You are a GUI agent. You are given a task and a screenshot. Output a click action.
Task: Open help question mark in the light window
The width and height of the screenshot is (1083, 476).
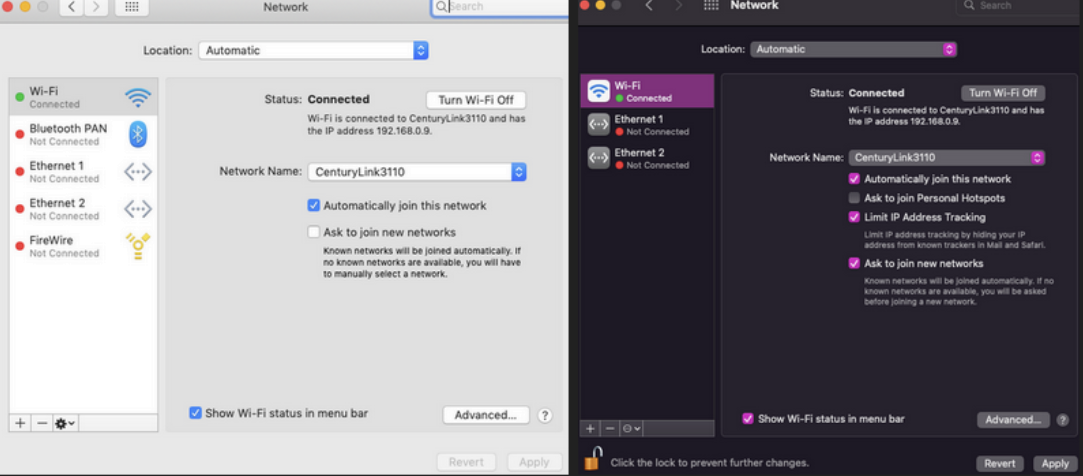545,415
